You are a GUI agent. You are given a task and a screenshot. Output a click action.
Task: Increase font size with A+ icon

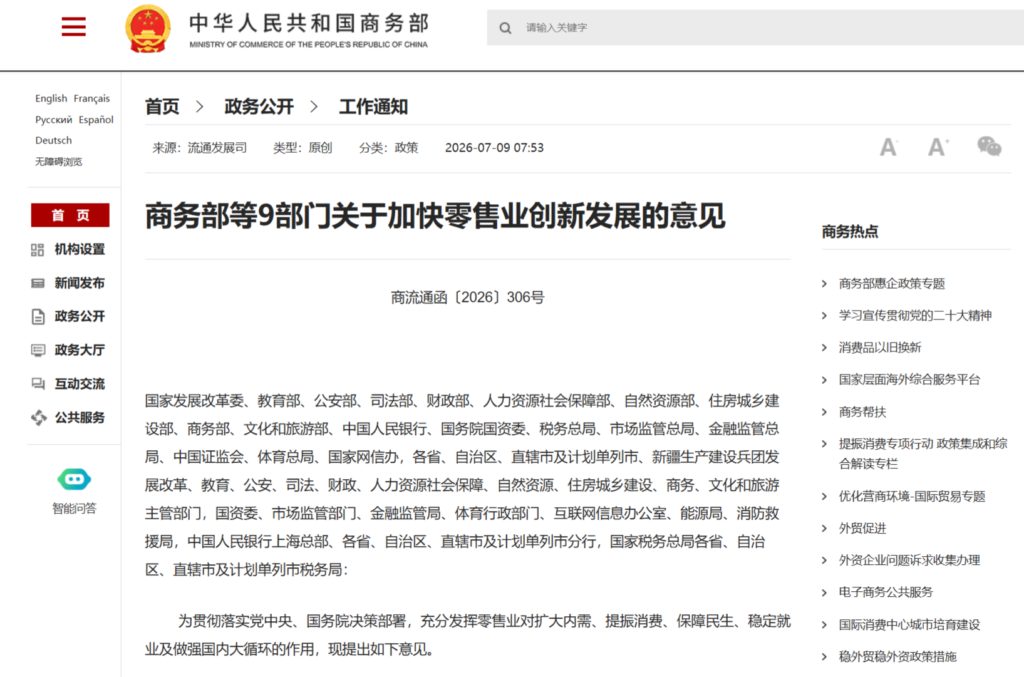pyautogui.click(x=938, y=147)
